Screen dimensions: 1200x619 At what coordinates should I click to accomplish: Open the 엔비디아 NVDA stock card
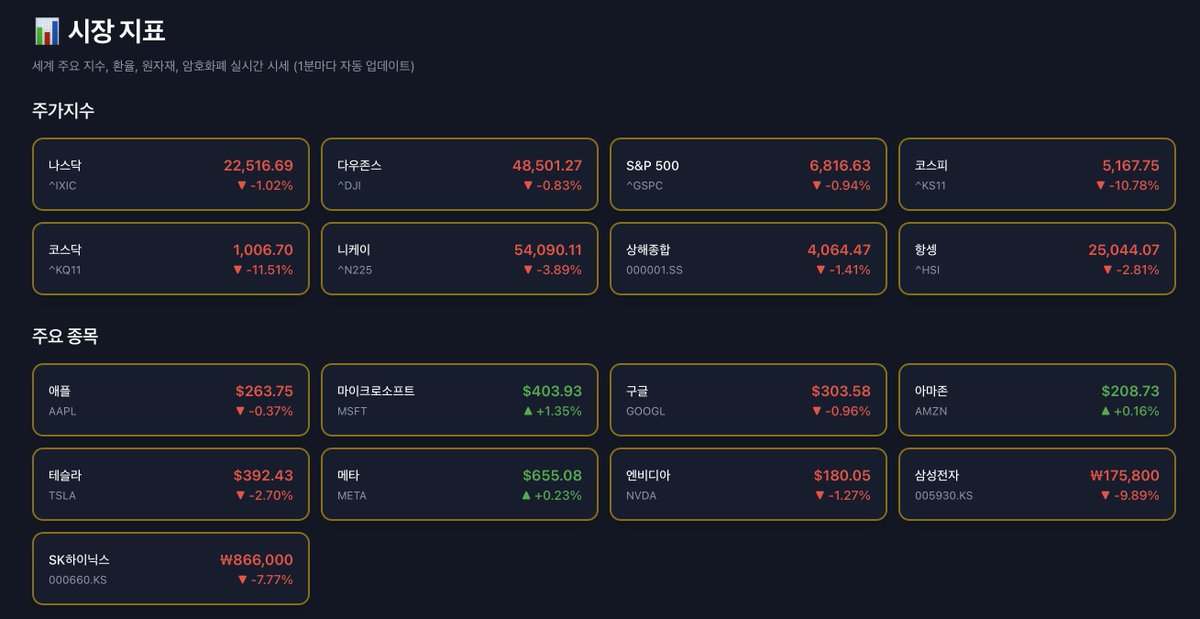(748, 484)
